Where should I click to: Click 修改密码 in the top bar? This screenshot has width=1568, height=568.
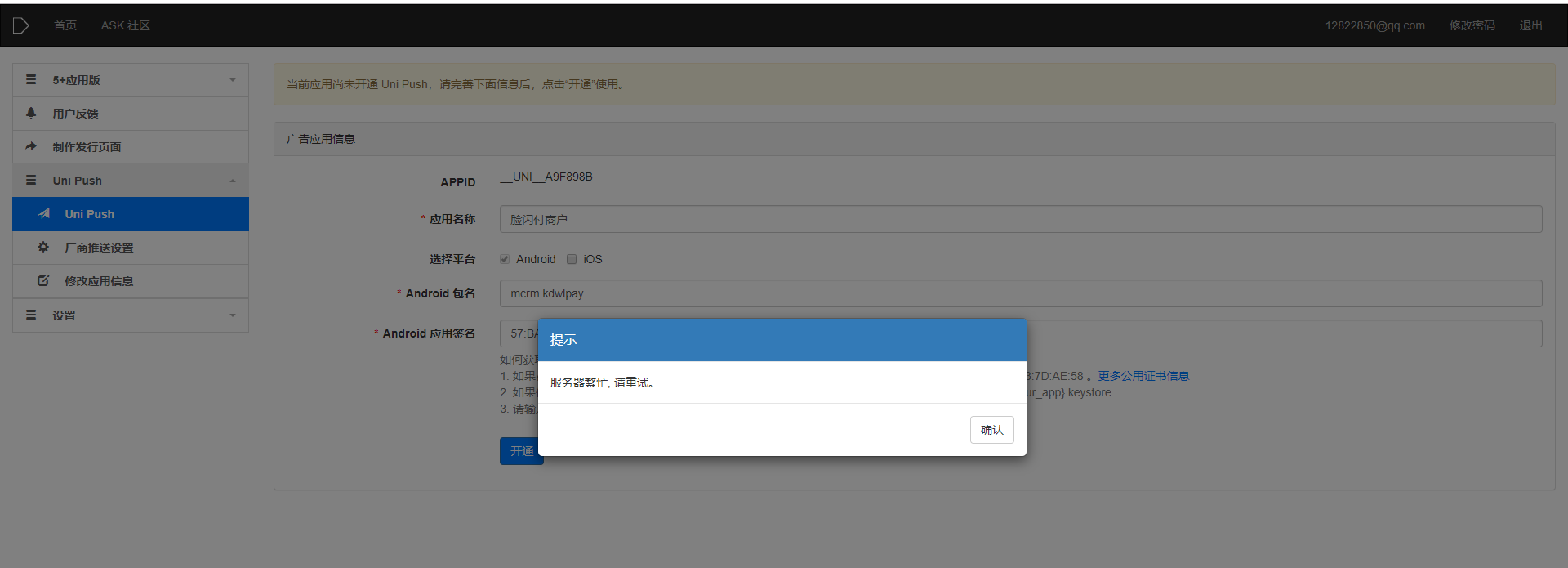1472,25
